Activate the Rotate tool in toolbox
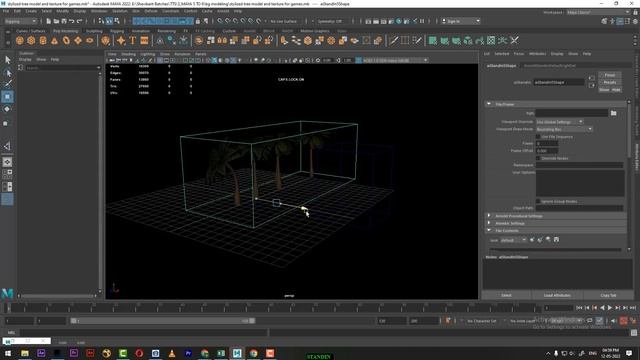Image resolution: width=640 pixels, height=360 pixels. pyautogui.click(x=7, y=109)
